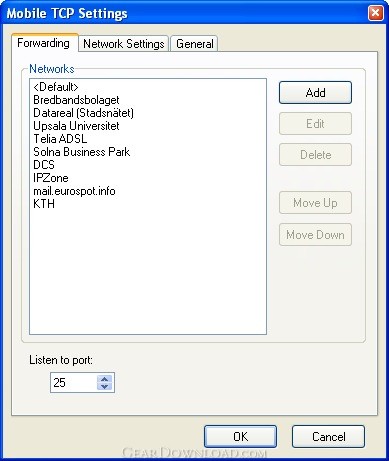Choose Datareal (Stadsnätet) from the list
This screenshot has height=461, width=389.
pos(84,113)
